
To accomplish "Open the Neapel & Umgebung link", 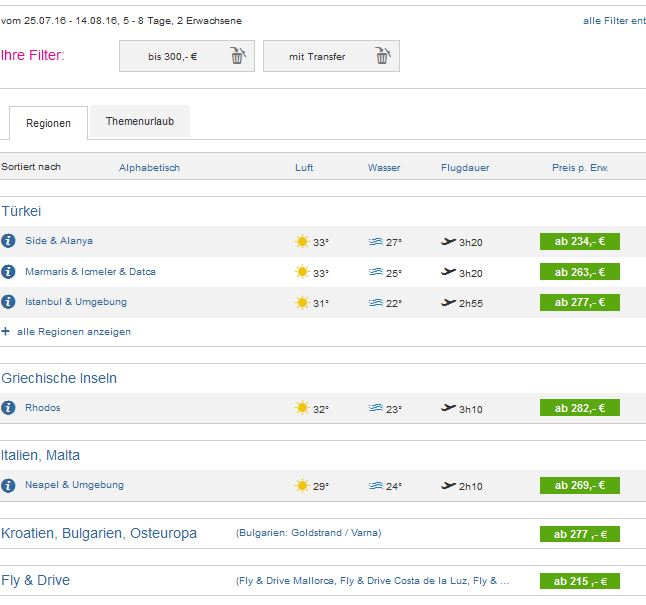I will coord(74,485).
